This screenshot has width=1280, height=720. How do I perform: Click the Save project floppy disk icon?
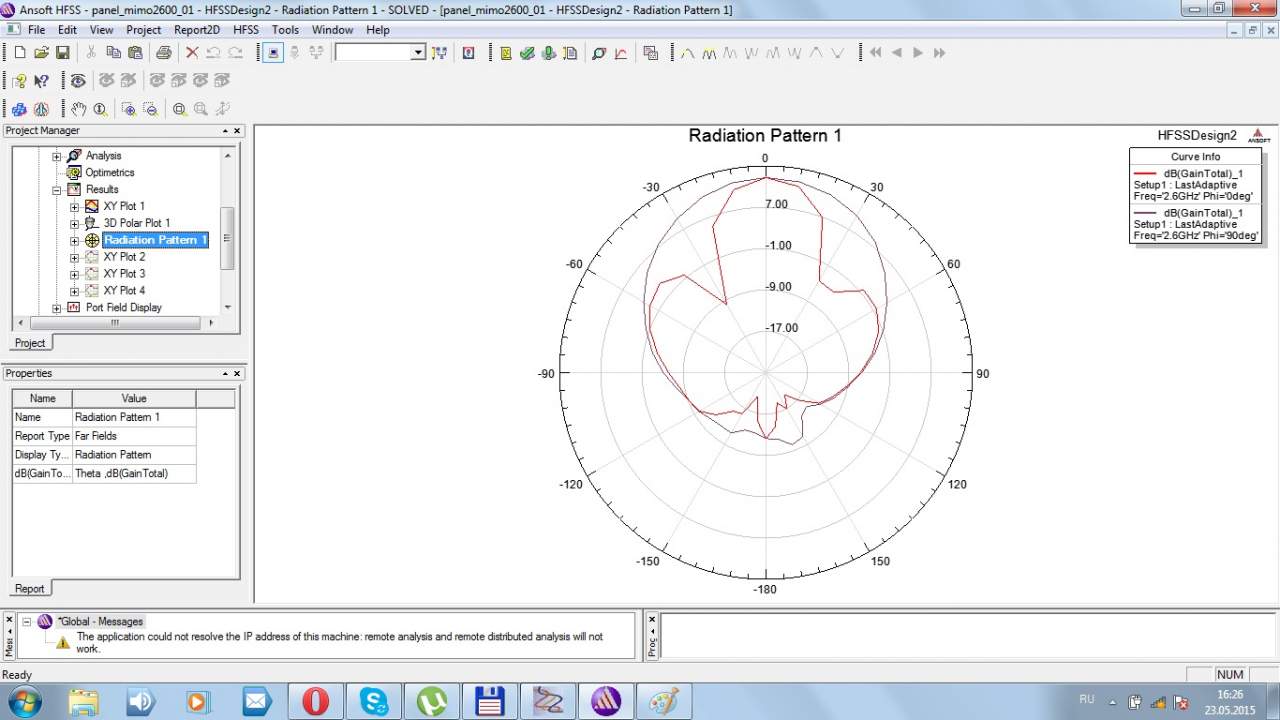coord(62,53)
